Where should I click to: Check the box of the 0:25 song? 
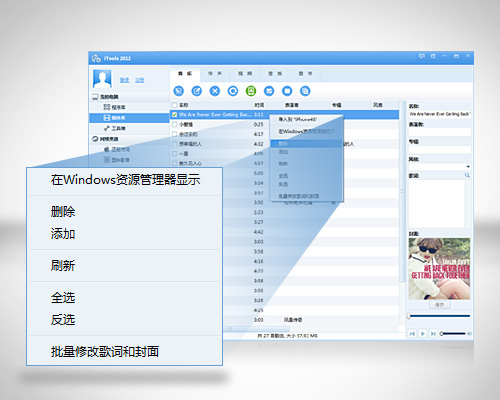[x=174, y=124]
